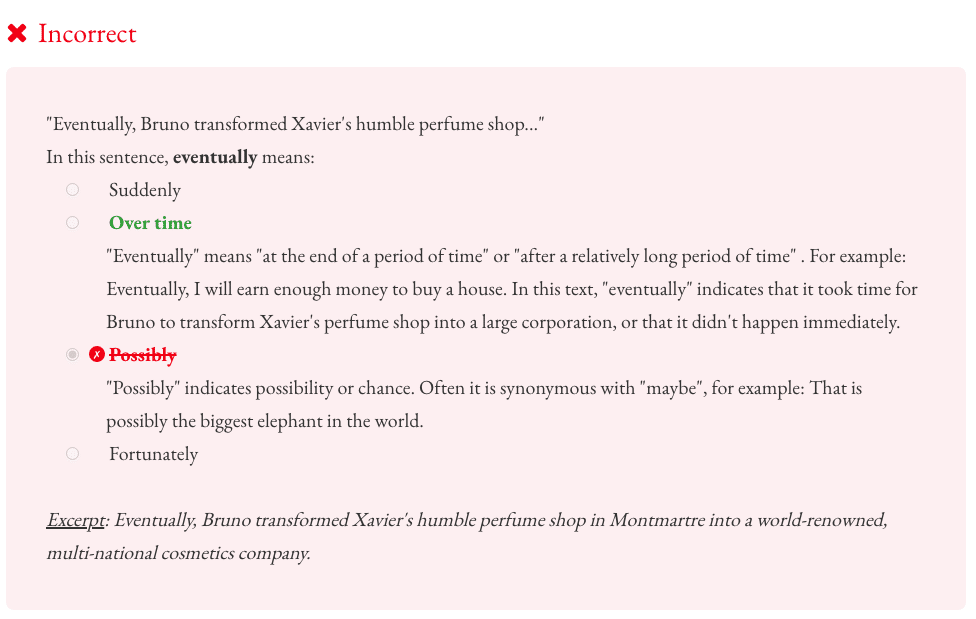Click the quoted sentence at the panel top
976x619 pixels.
[x=295, y=125]
